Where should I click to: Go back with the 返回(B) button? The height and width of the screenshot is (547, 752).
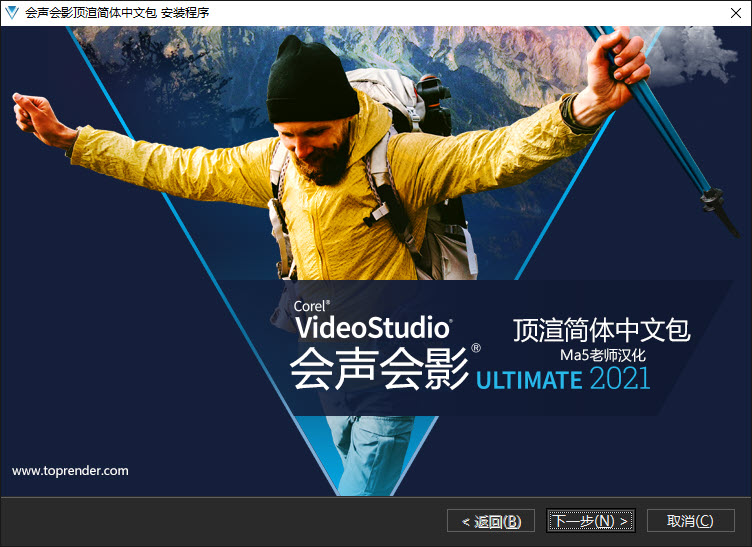pos(491,521)
